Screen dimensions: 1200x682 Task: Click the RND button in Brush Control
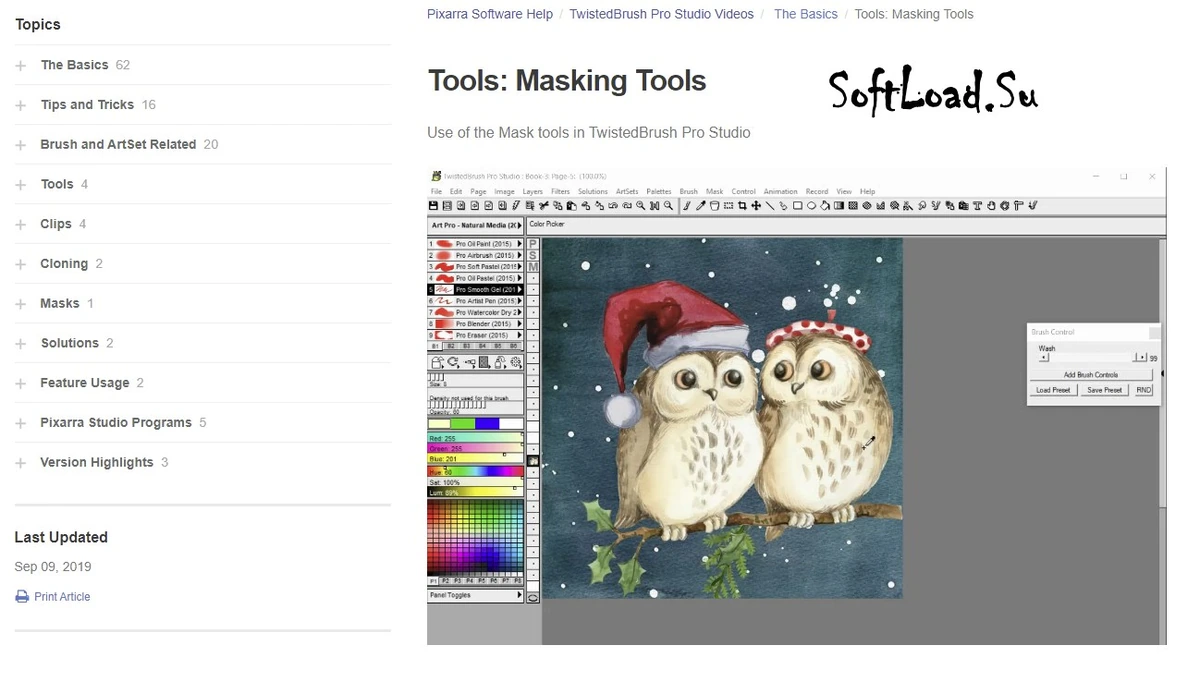click(1144, 390)
